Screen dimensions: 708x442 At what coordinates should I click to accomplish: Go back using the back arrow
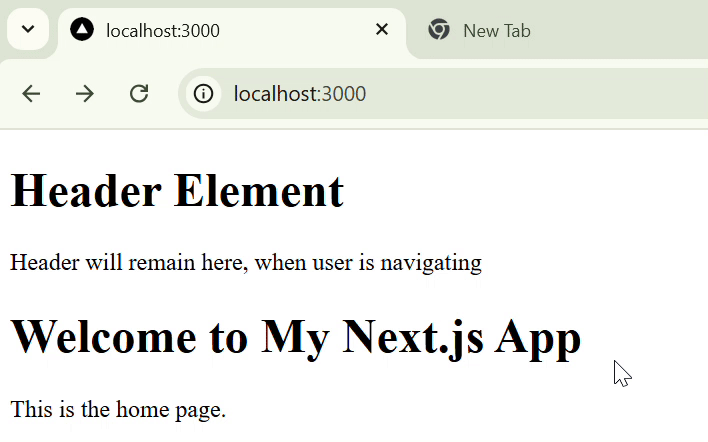[31, 94]
